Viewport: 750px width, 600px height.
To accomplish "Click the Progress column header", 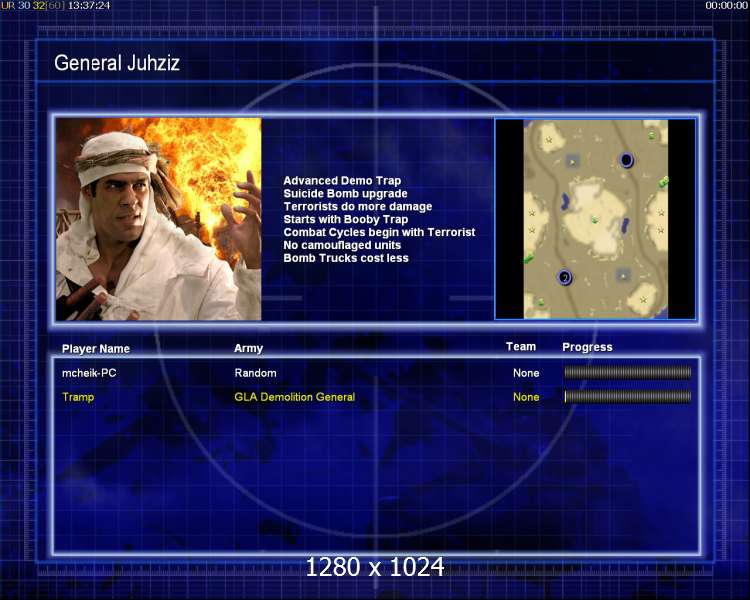I will point(587,347).
